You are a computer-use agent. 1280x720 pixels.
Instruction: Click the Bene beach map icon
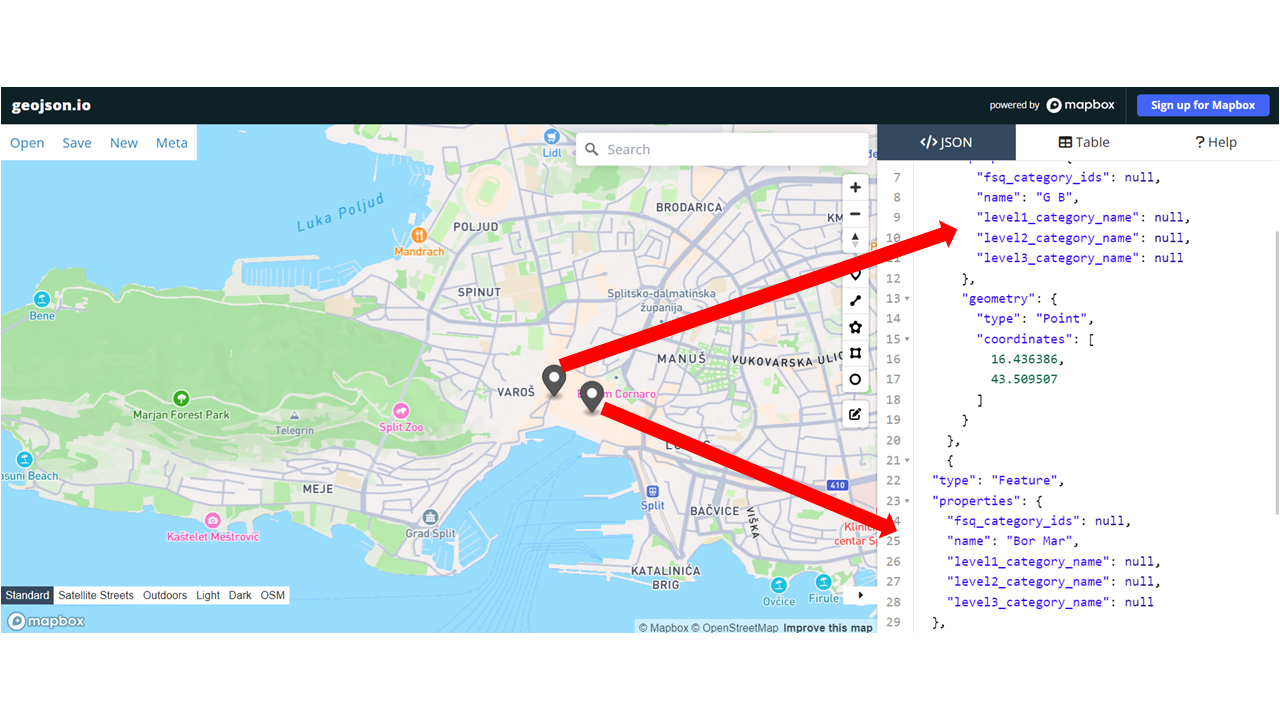42,299
